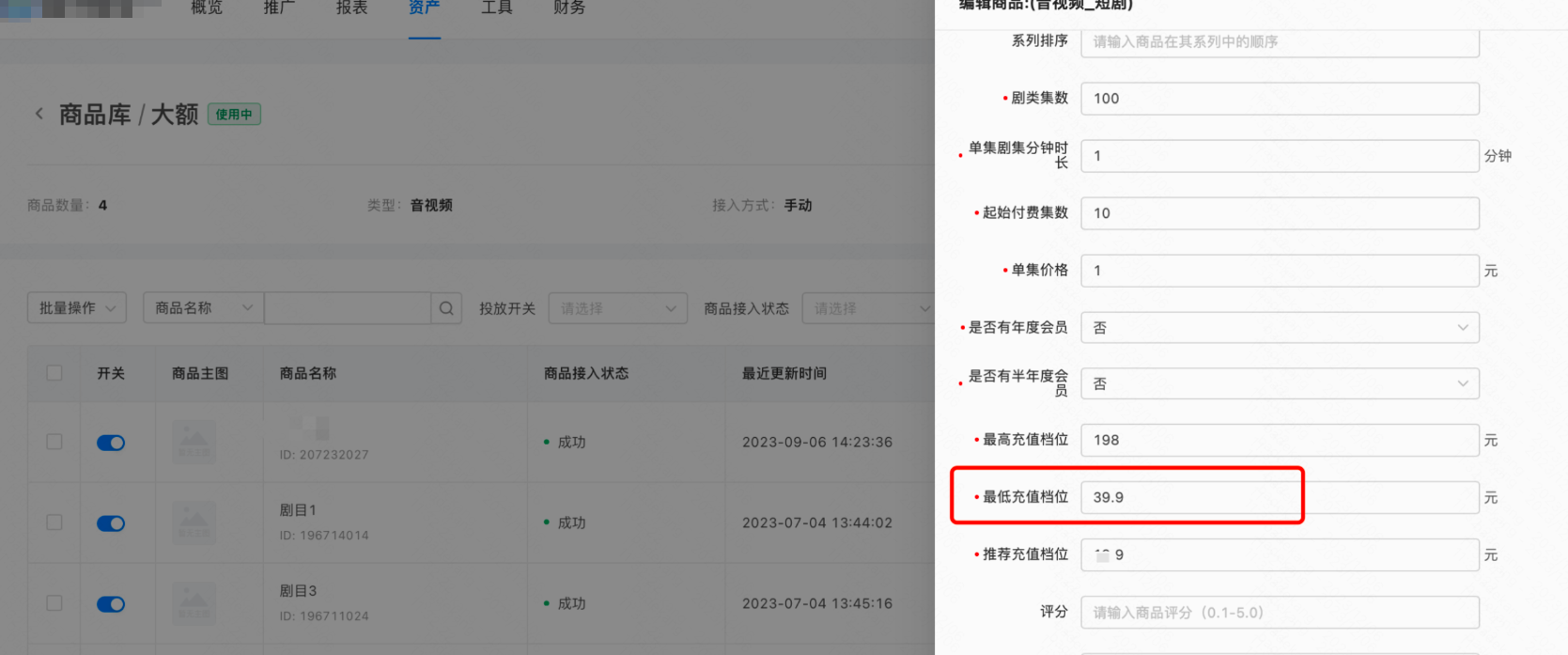
Task: Click the 剧目3 product name
Action: pos(298,591)
